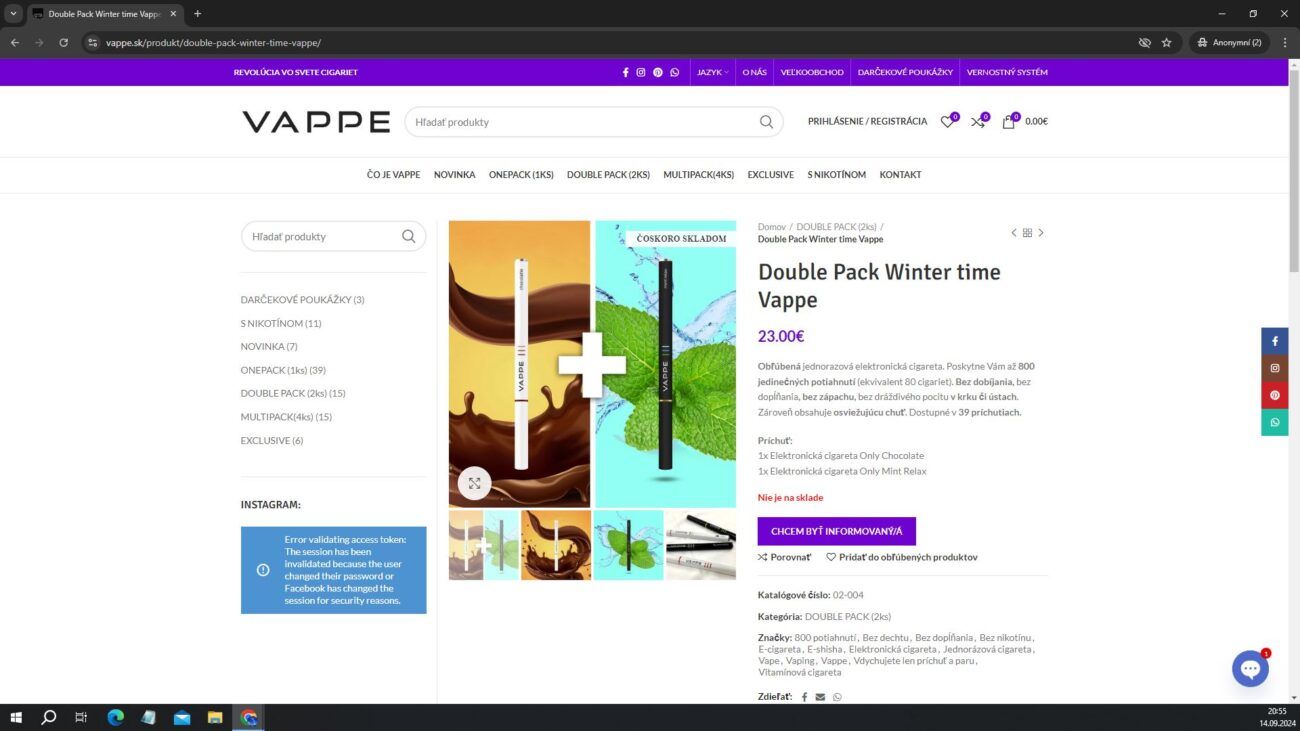The width and height of the screenshot is (1300, 731).
Task: Open the KONTAKT menu item
Action: (x=900, y=175)
